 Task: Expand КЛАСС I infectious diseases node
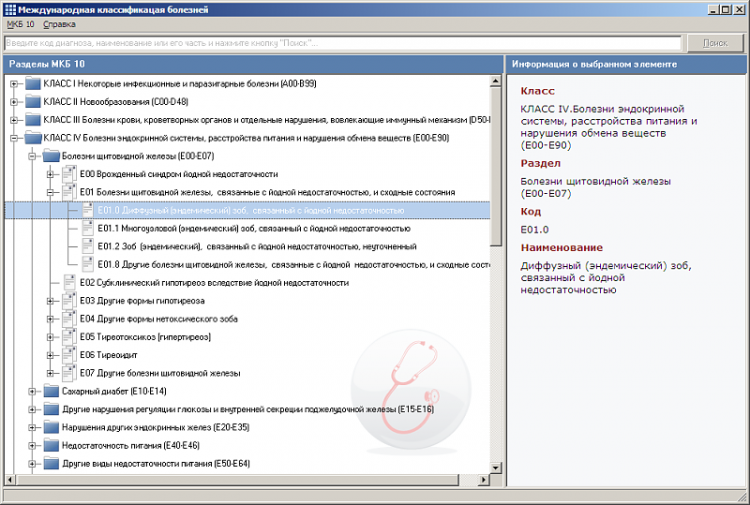(x=14, y=84)
